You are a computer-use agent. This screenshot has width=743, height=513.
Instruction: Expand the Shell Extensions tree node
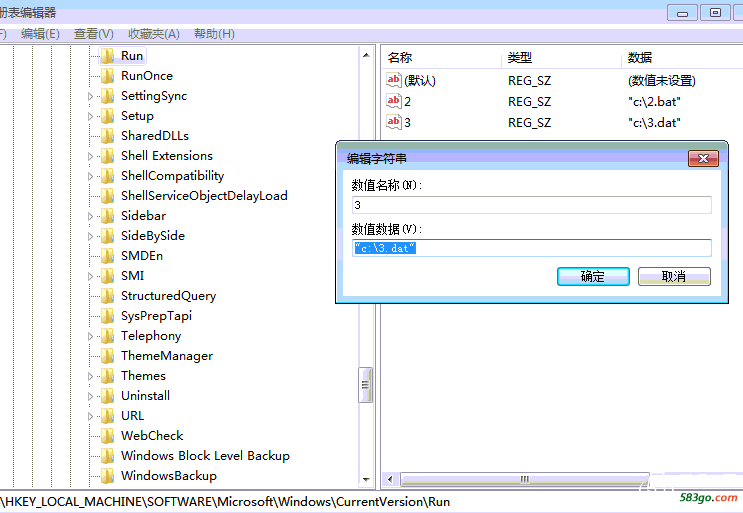[90, 157]
